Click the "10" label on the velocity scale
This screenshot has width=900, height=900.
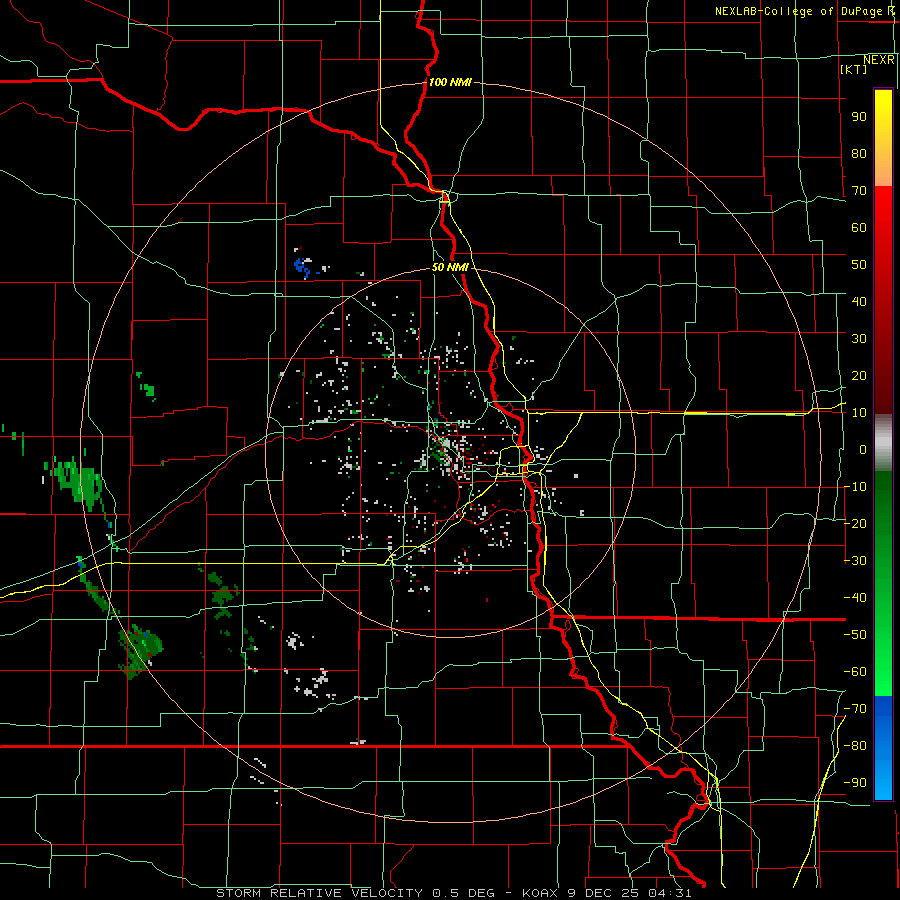tap(859, 413)
